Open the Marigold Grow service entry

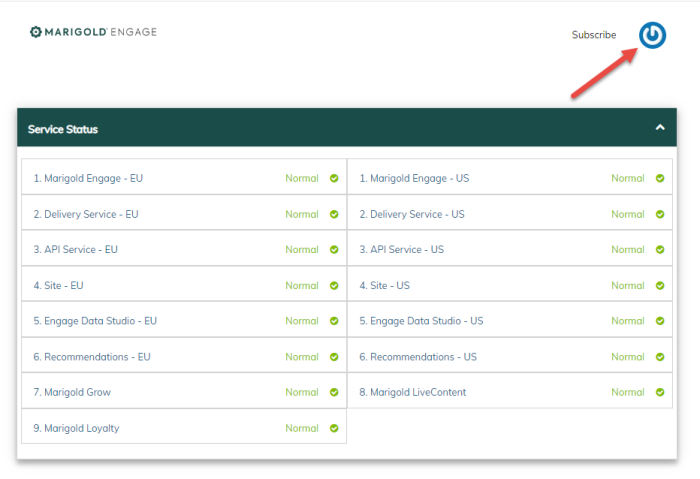tap(72, 393)
